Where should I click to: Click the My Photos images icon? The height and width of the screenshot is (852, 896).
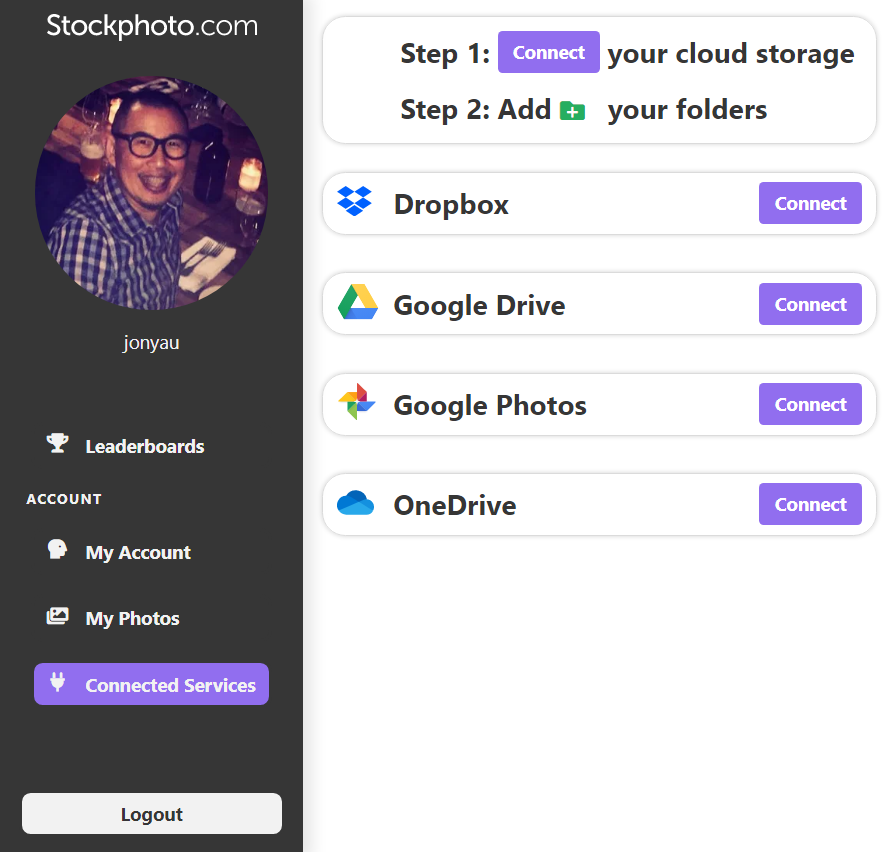pos(57,616)
